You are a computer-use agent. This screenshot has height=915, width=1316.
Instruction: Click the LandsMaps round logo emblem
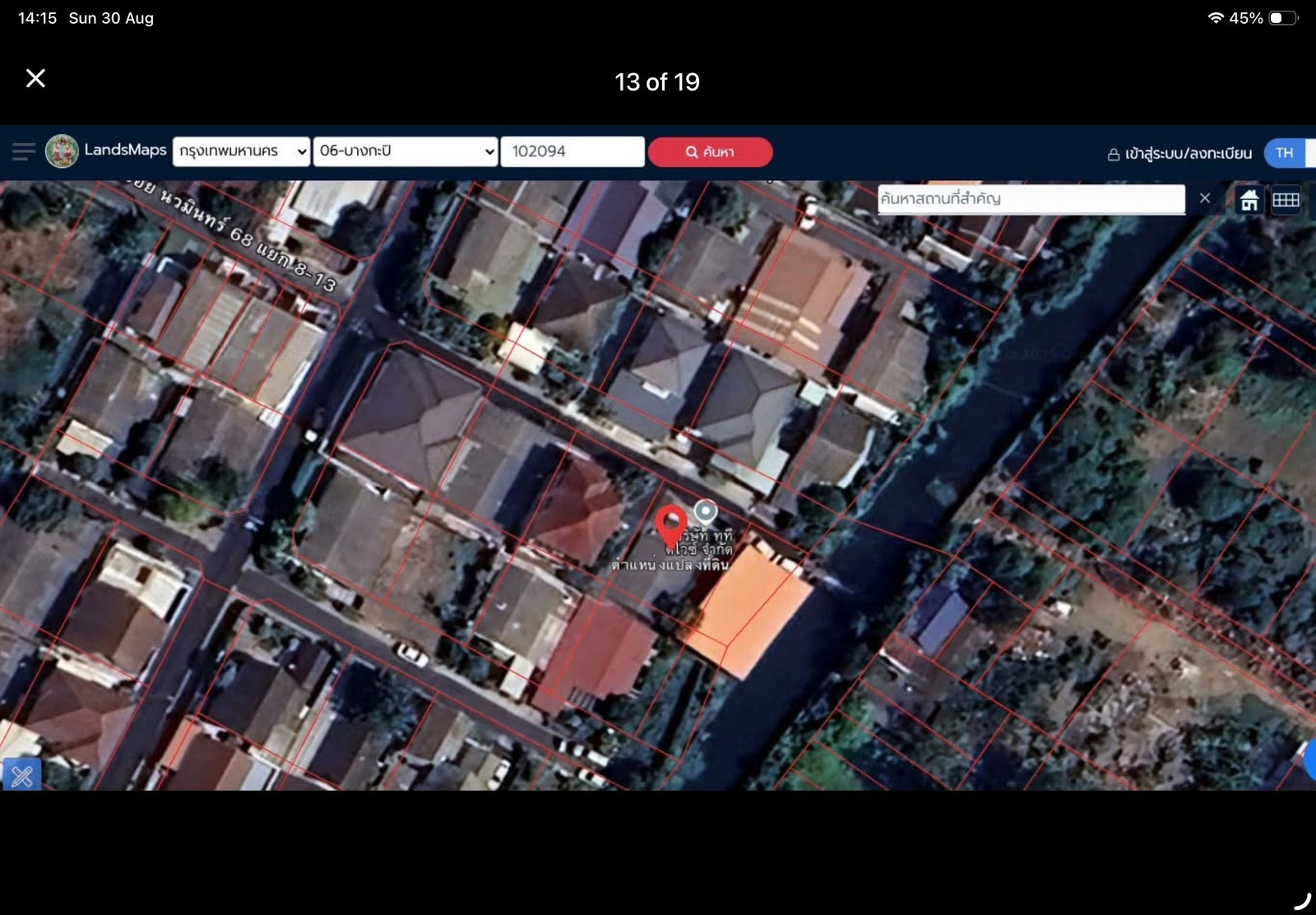coord(62,151)
